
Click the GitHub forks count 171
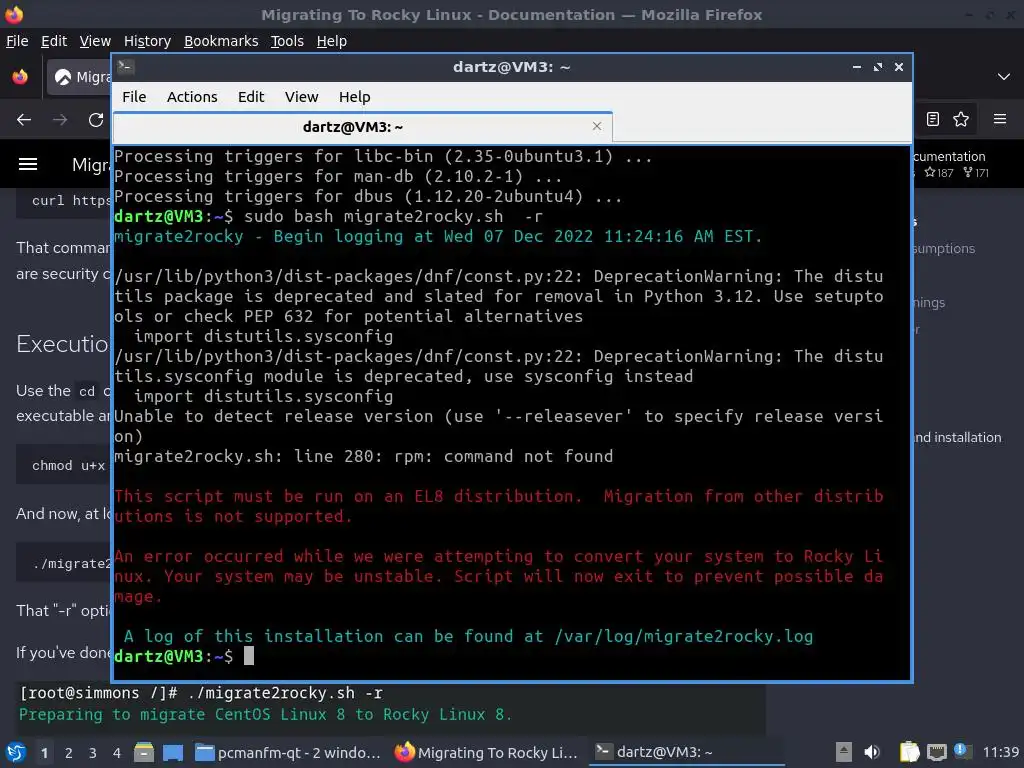click(976, 173)
